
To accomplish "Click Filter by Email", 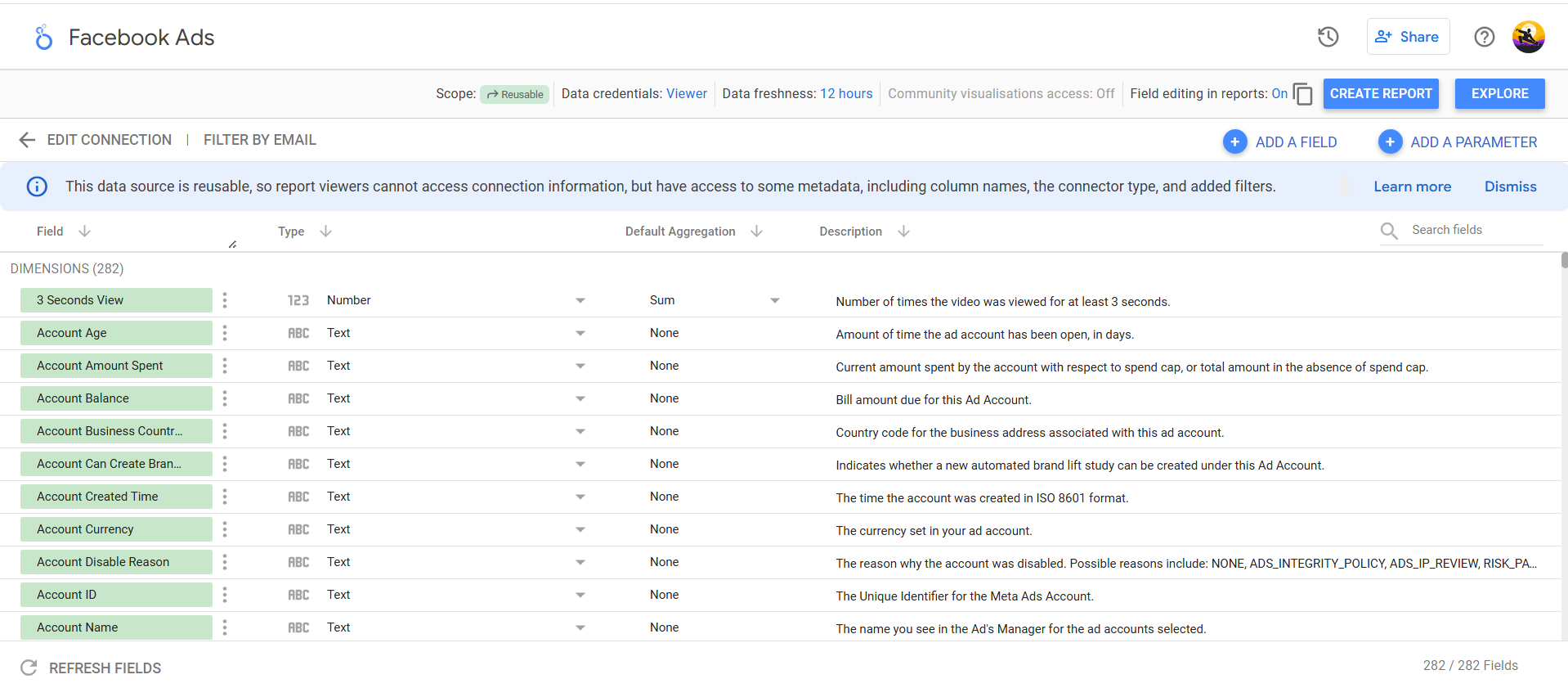I will [260, 140].
